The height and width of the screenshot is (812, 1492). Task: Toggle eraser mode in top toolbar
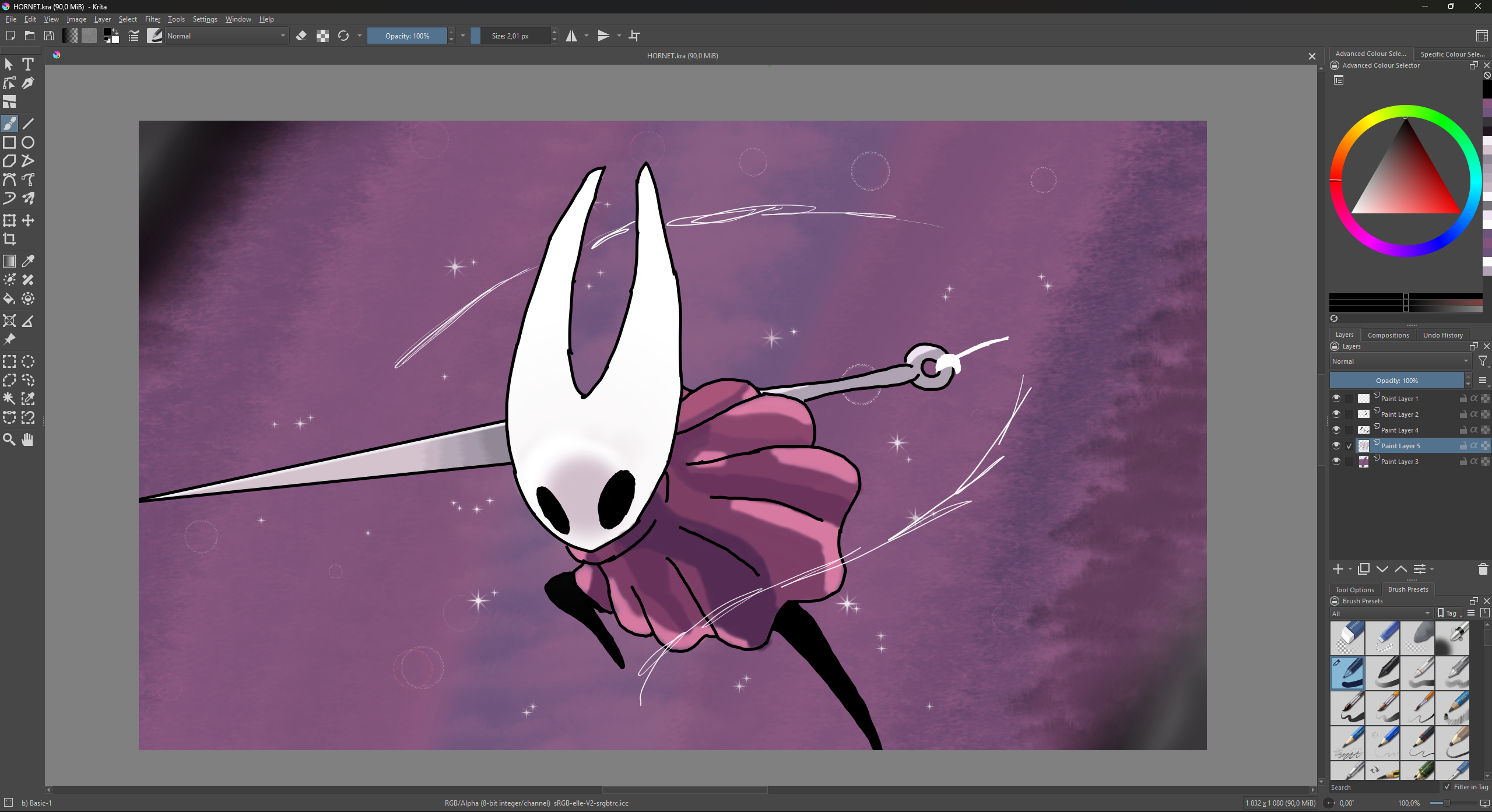[x=301, y=36]
